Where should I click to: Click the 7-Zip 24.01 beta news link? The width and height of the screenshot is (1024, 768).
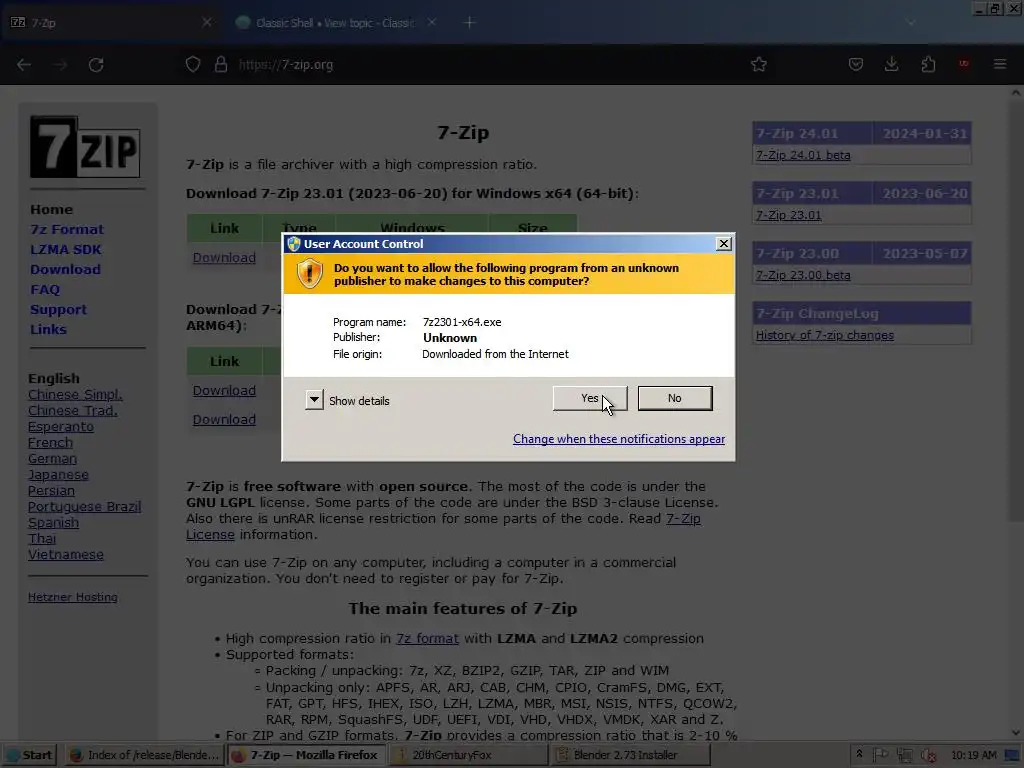point(803,155)
